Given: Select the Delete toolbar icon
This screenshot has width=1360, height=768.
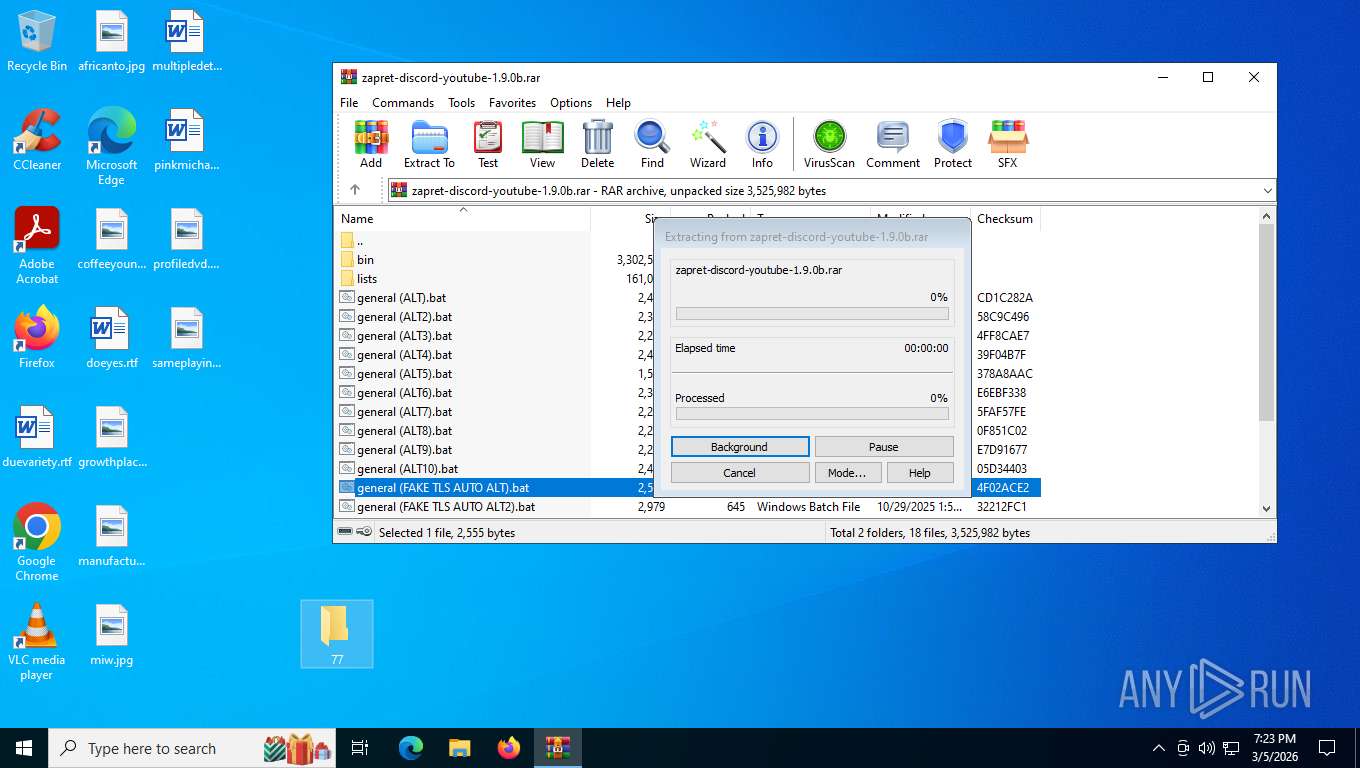Looking at the screenshot, I should (597, 145).
